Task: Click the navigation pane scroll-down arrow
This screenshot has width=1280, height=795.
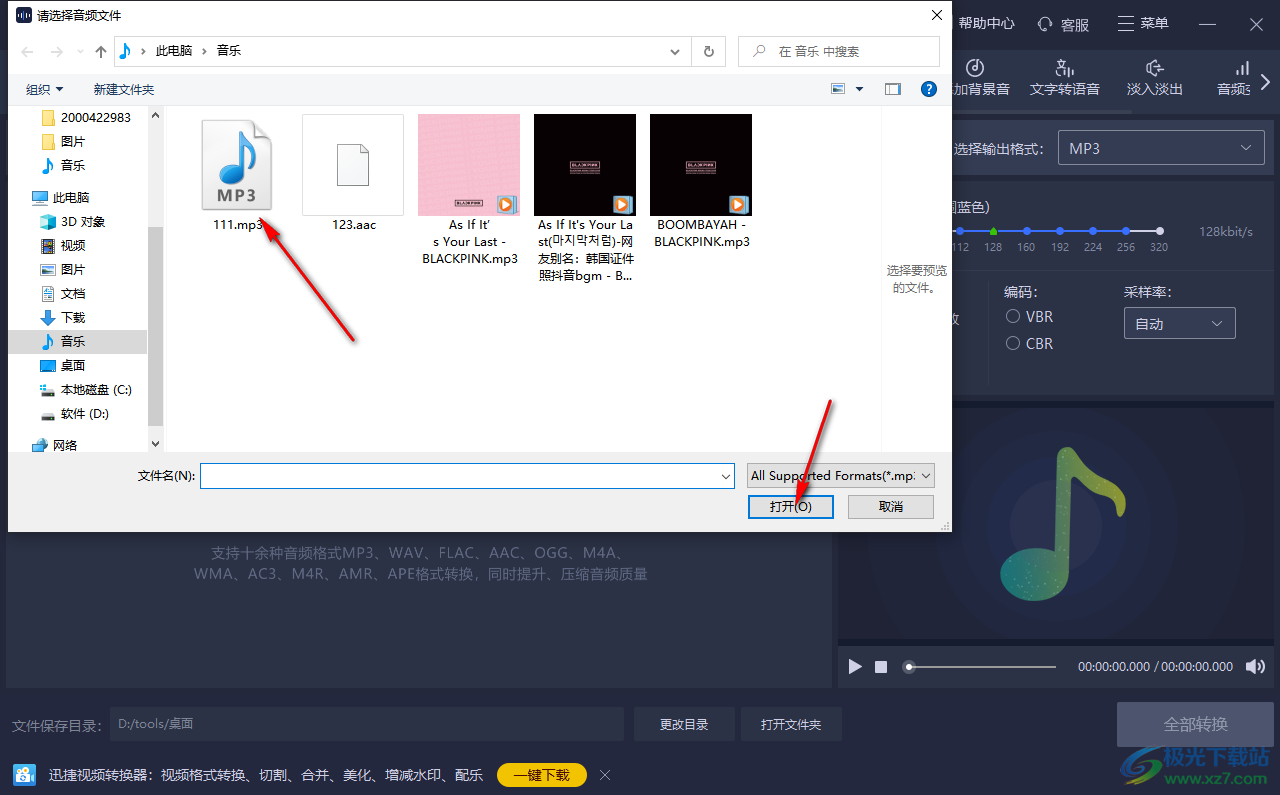Action: [155, 442]
